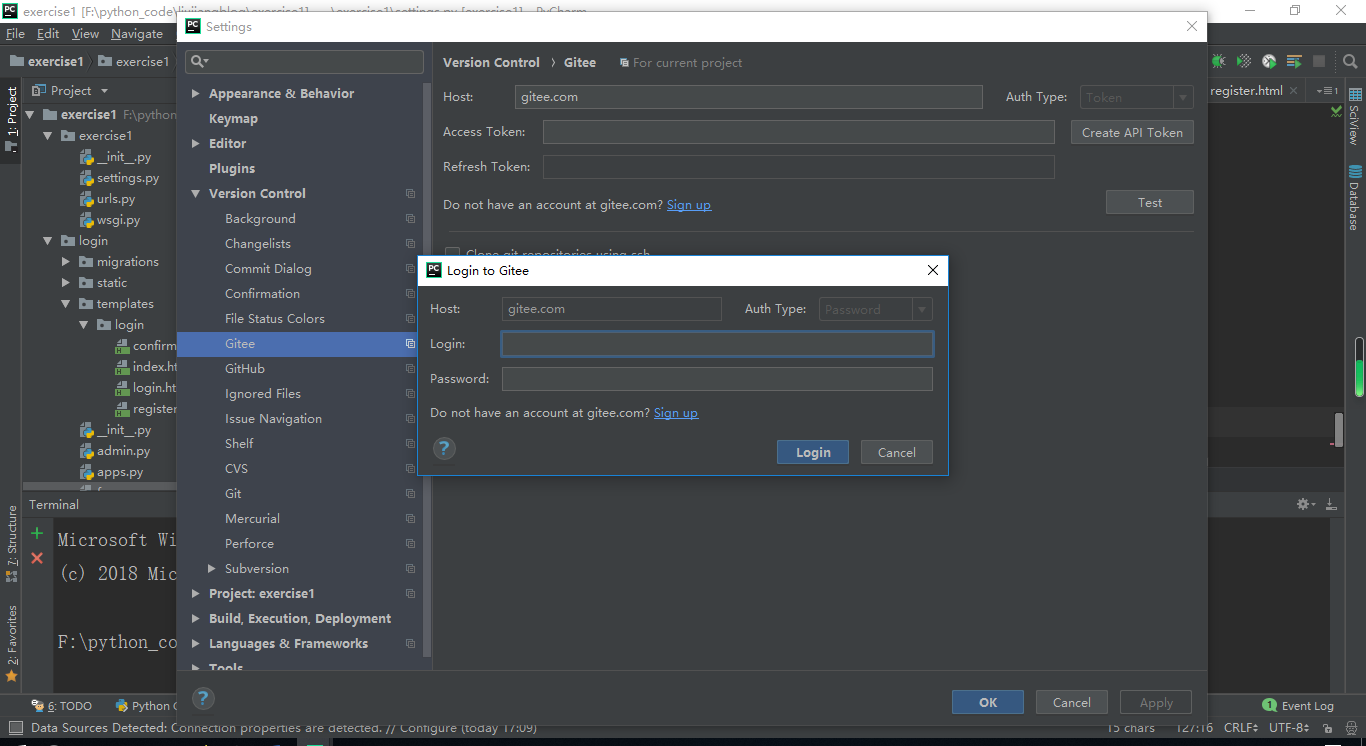Viewport: 1366px width, 746px height.
Task: Click the Test connection button
Action: (1150, 202)
